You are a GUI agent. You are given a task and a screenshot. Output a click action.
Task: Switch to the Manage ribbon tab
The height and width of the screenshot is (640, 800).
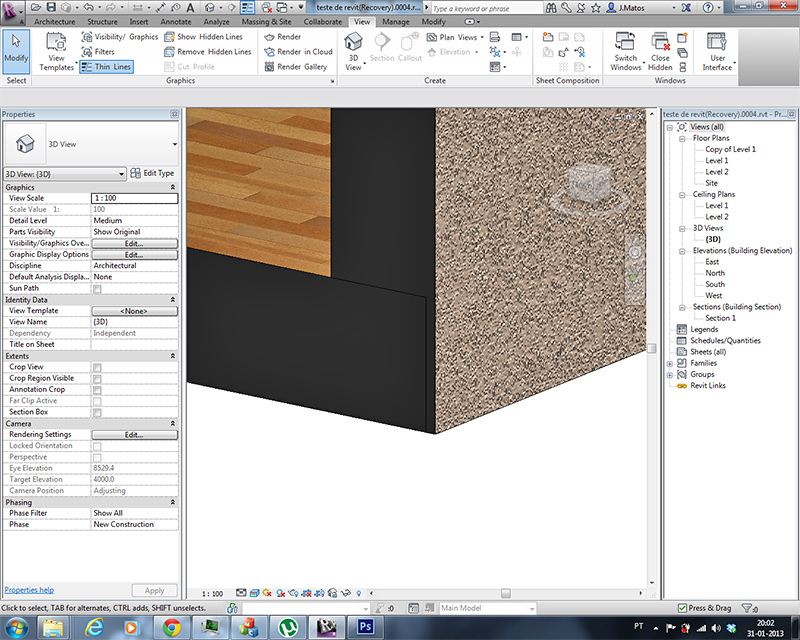pos(396,20)
